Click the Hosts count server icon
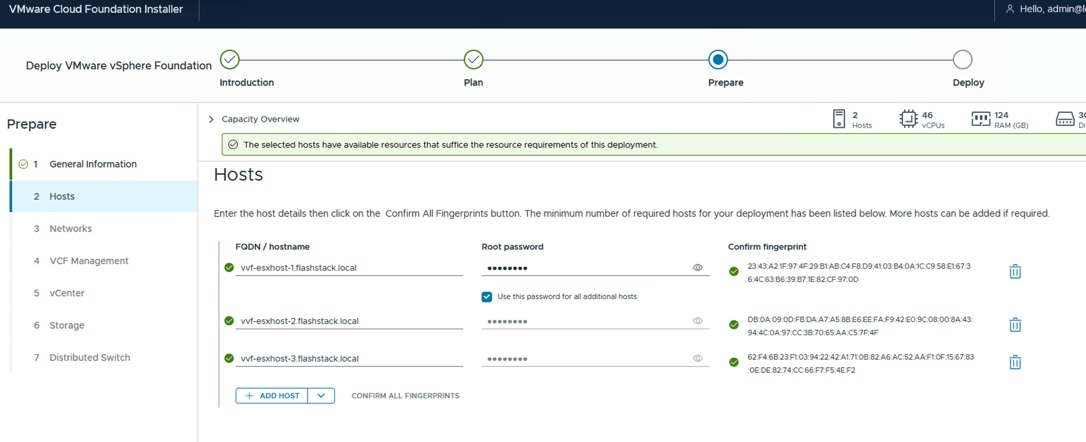1086x442 pixels. (839, 119)
